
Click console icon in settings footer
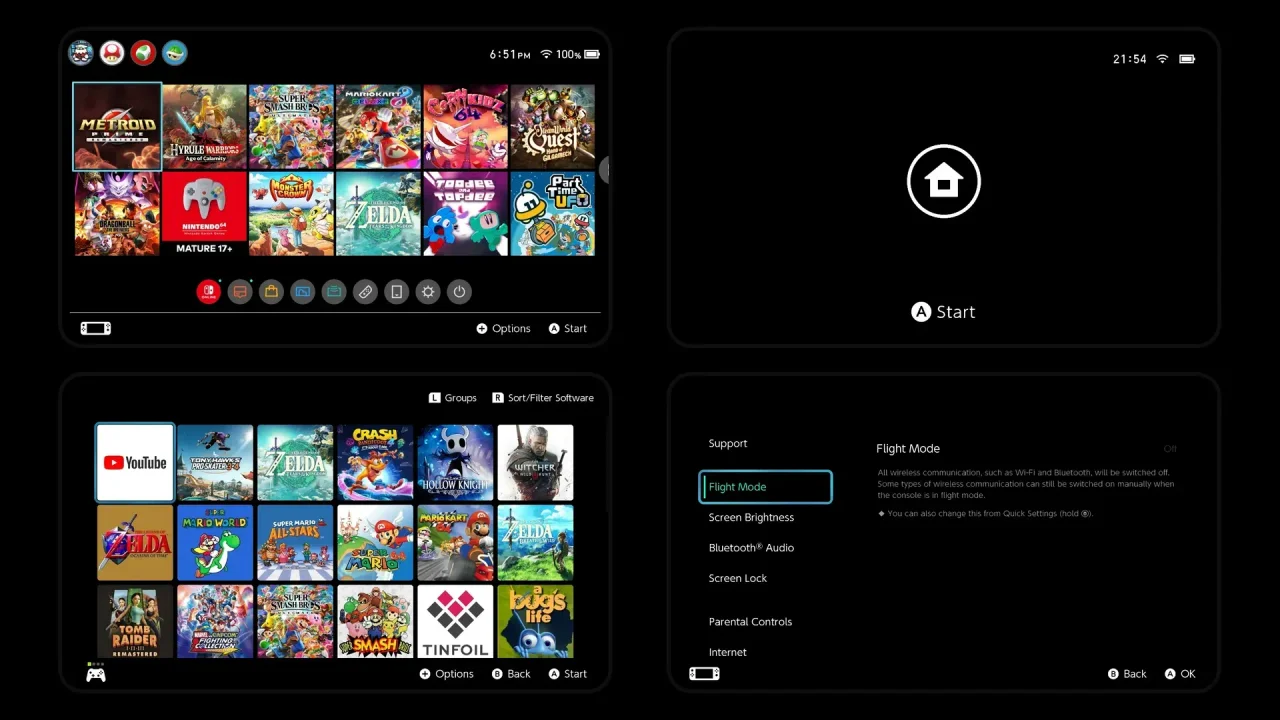pos(704,674)
